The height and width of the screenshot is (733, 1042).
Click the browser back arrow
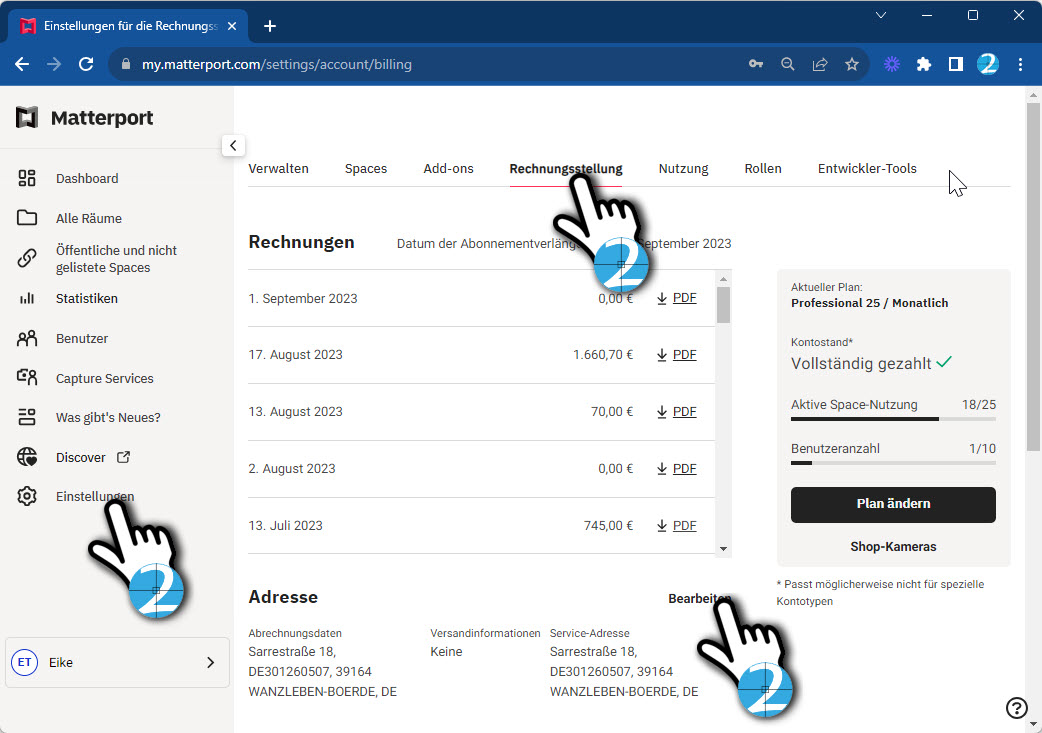tap(22, 64)
